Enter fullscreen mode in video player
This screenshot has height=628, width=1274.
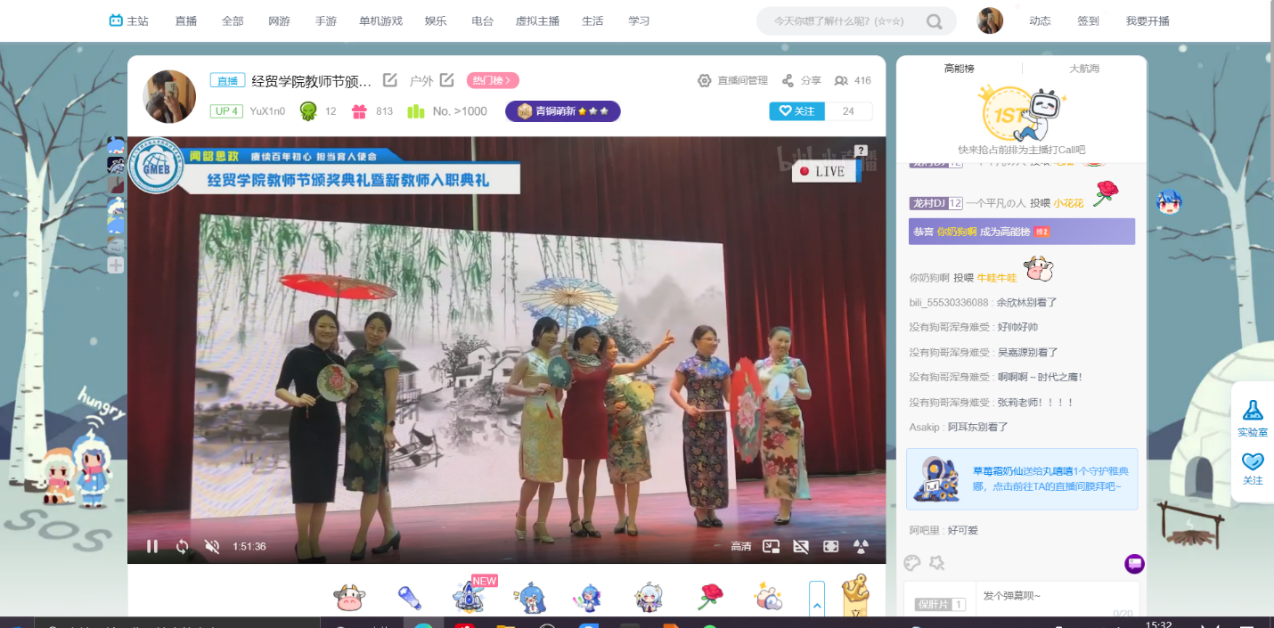click(x=830, y=546)
